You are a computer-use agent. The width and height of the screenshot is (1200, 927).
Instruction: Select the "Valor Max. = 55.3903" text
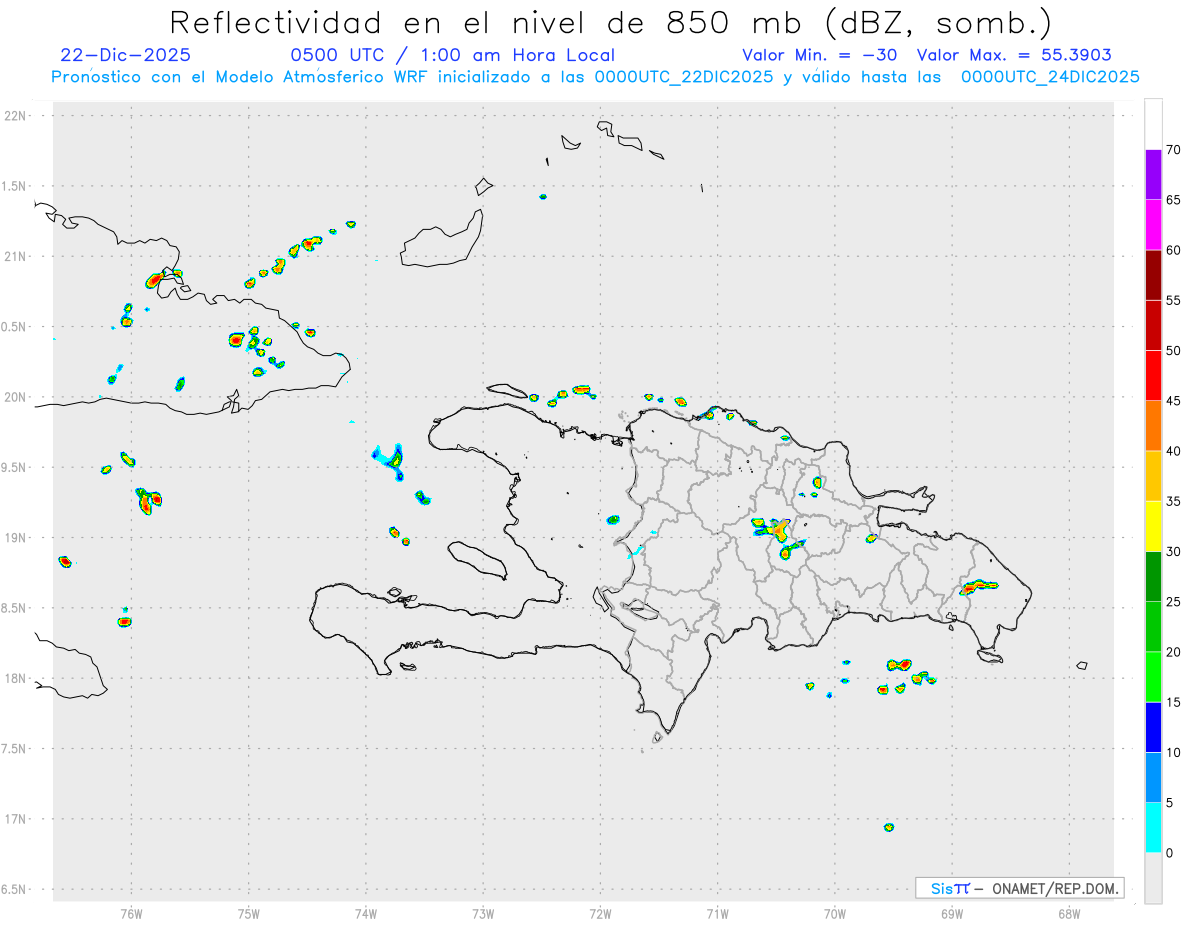point(1014,55)
